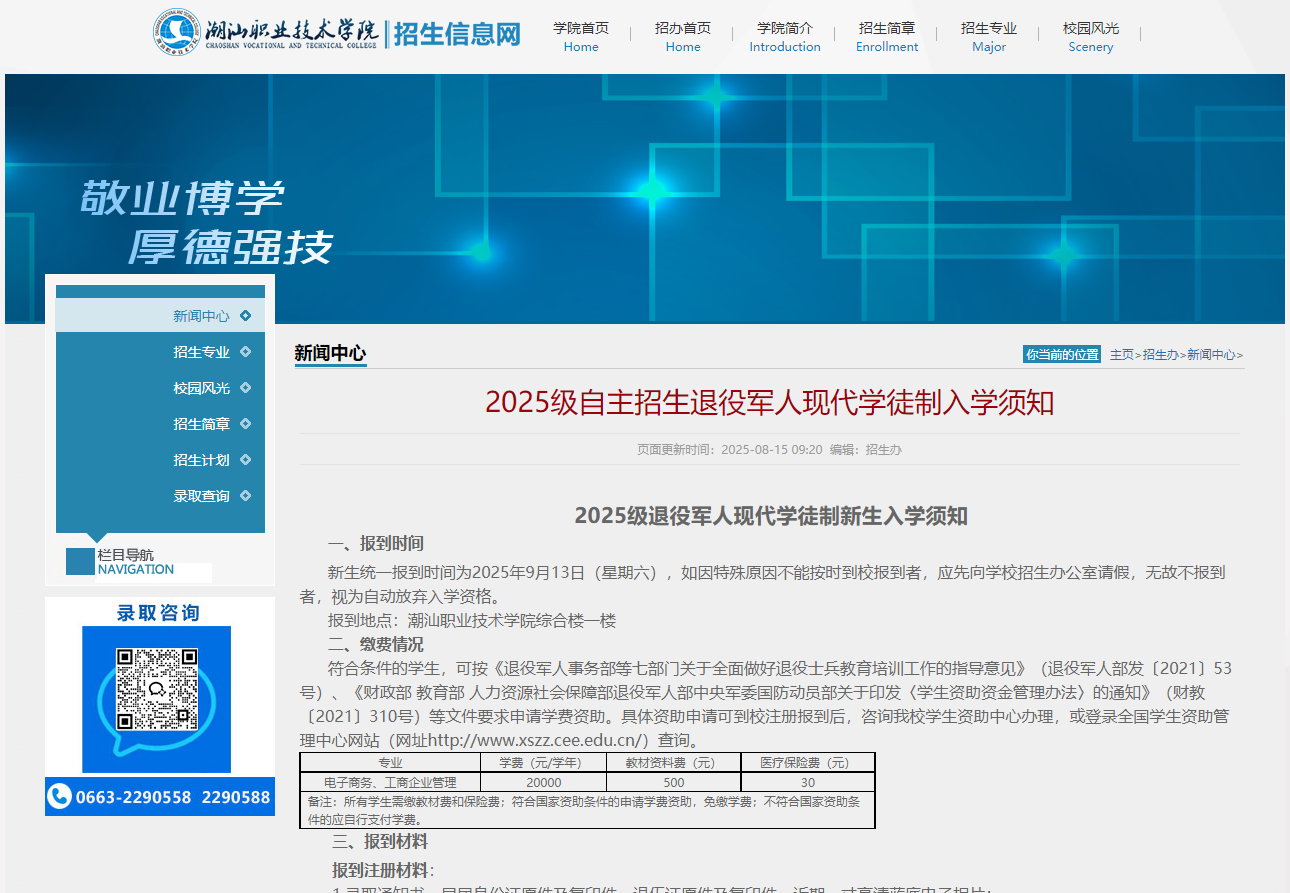The height and width of the screenshot is (893, 1290).
Task: Click the diamond marker next to 招生计划
Action: coord(246,459)
